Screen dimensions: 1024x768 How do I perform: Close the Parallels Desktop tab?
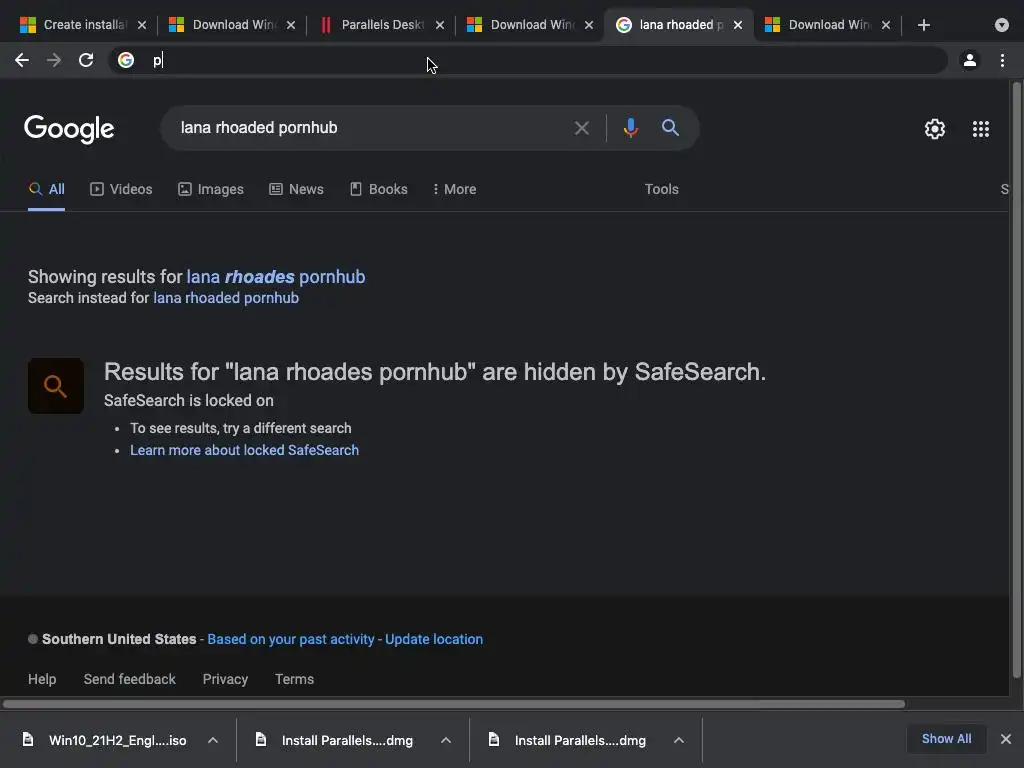pos(440,25)
